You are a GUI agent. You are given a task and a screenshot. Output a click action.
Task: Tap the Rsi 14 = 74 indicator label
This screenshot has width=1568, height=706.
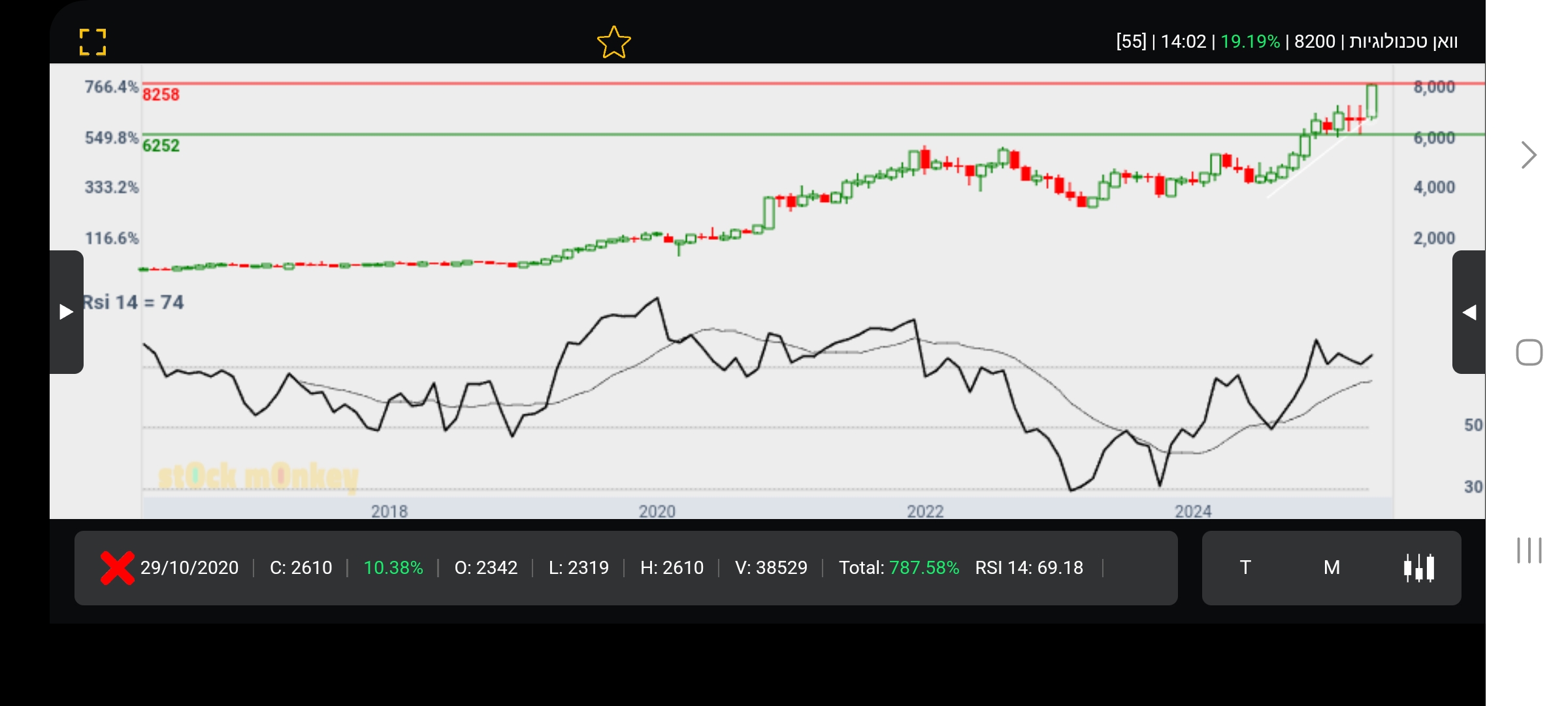point(133,302)
